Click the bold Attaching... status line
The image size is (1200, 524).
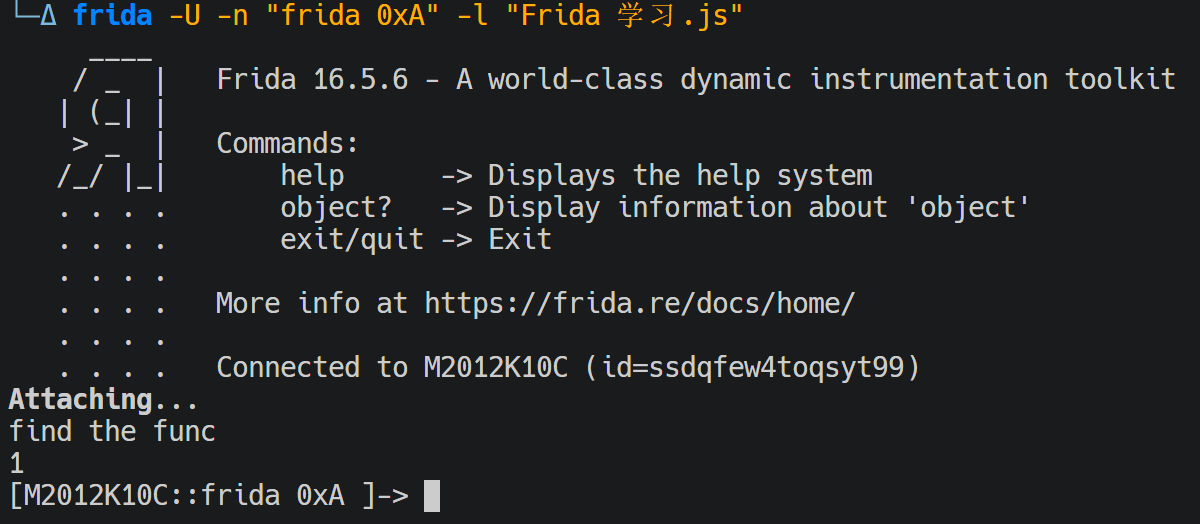pos(104,400)
